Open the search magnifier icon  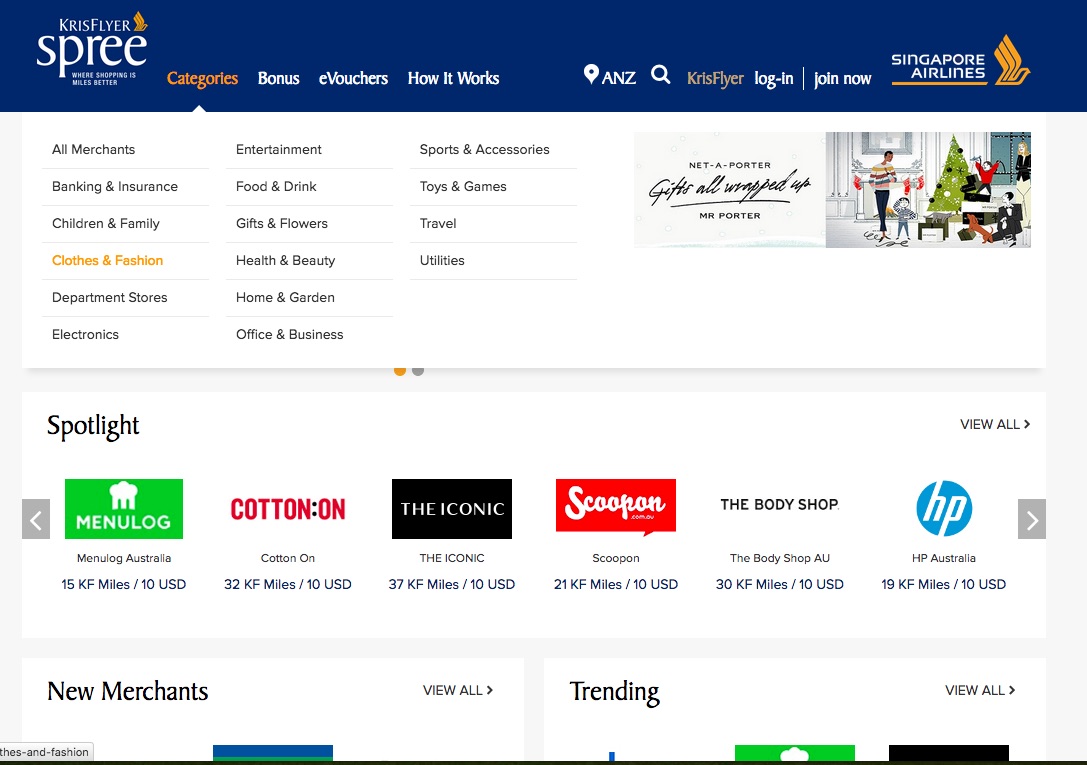click(661, 75)
